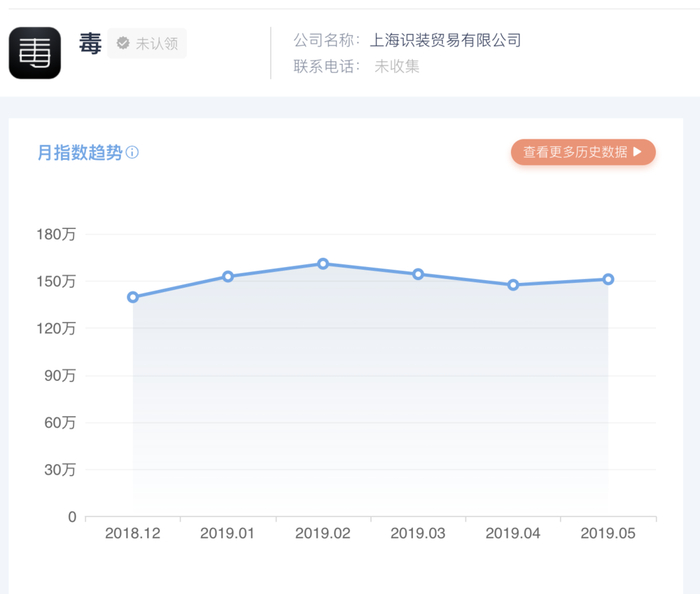The width and height of the screenshot is (700, 594).
Task: Click the 2018.12 x-axis label
Action: point(133,534)
